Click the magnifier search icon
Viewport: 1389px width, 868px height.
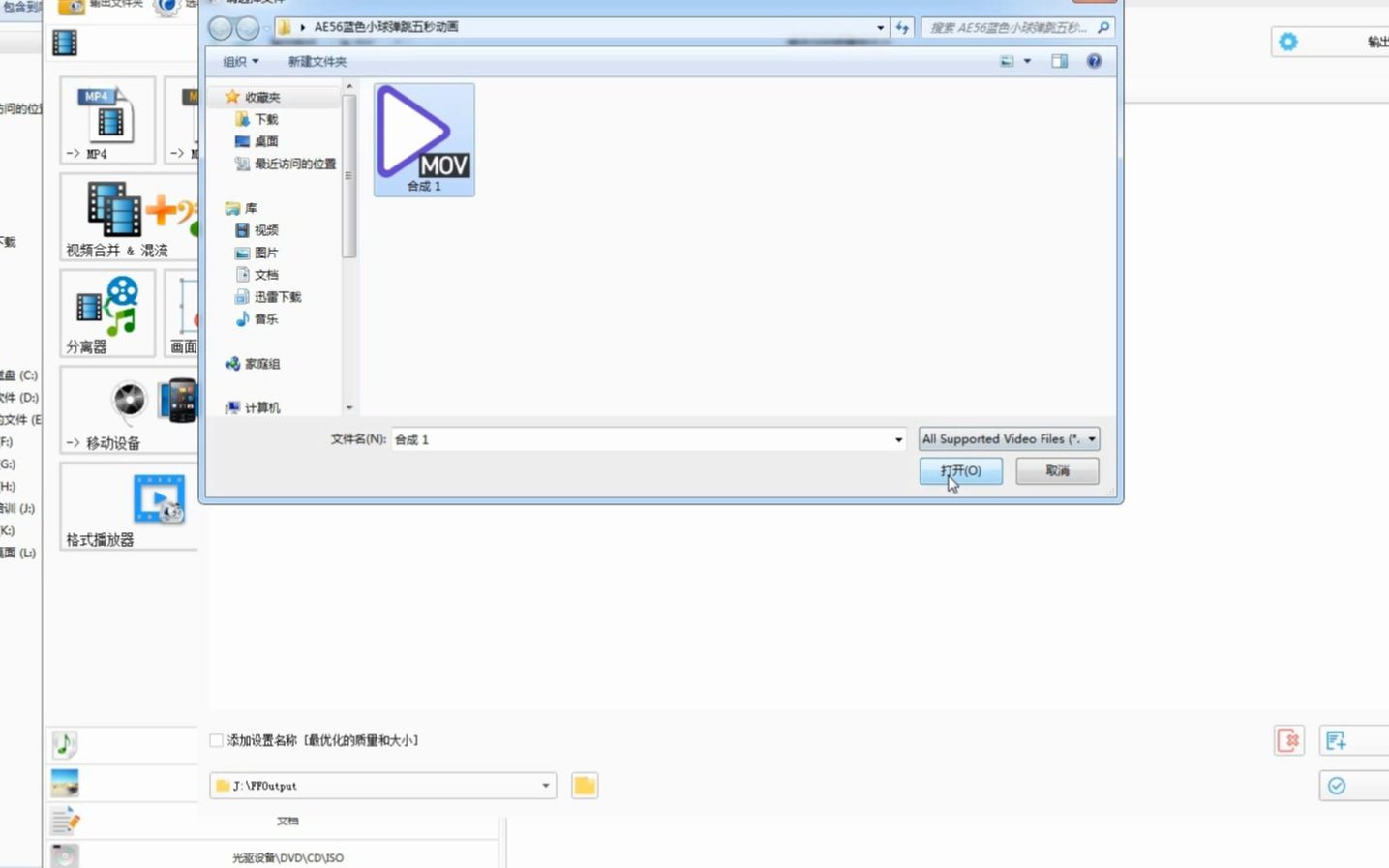pos(1103,28)
